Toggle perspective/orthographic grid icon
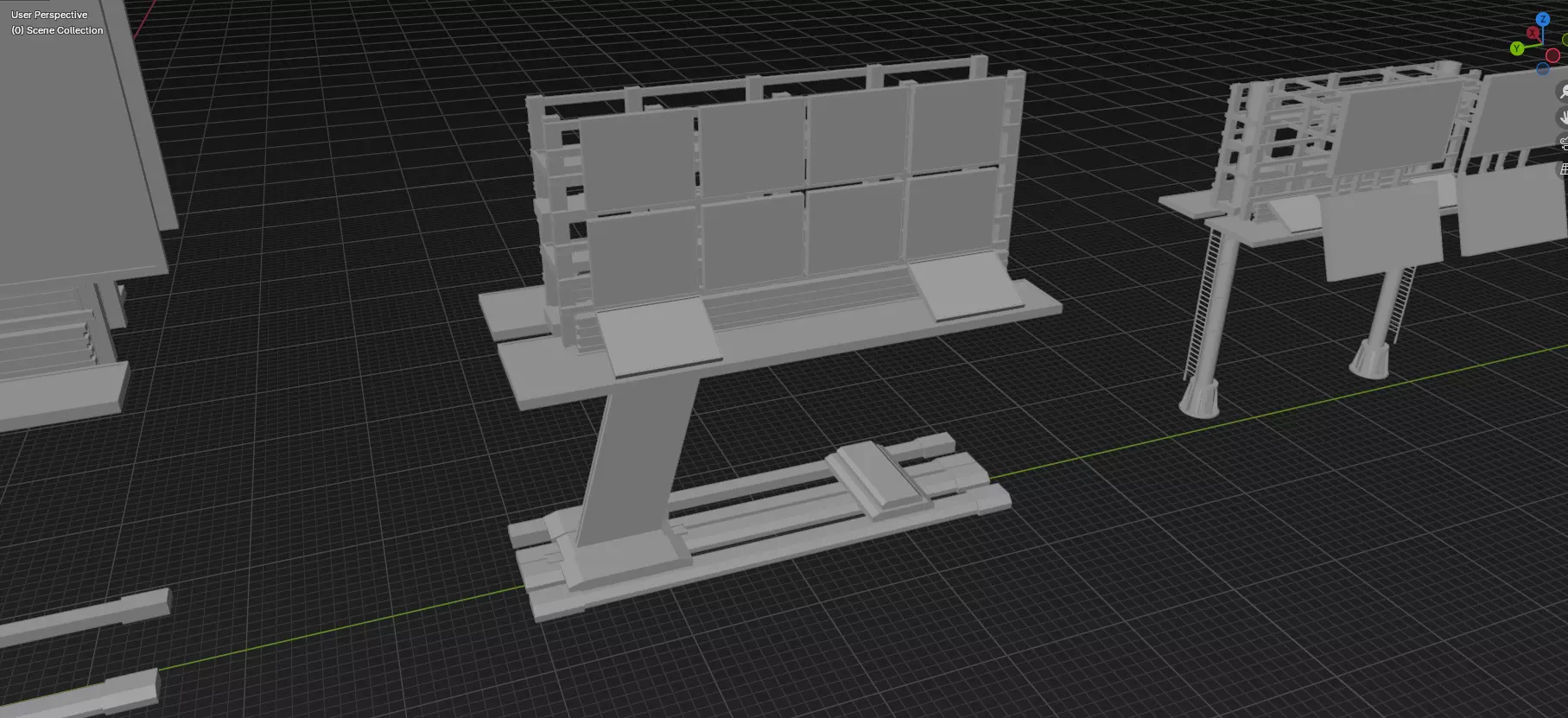Viewport: 1568px width, 718px height. [x=1563, y=169]
